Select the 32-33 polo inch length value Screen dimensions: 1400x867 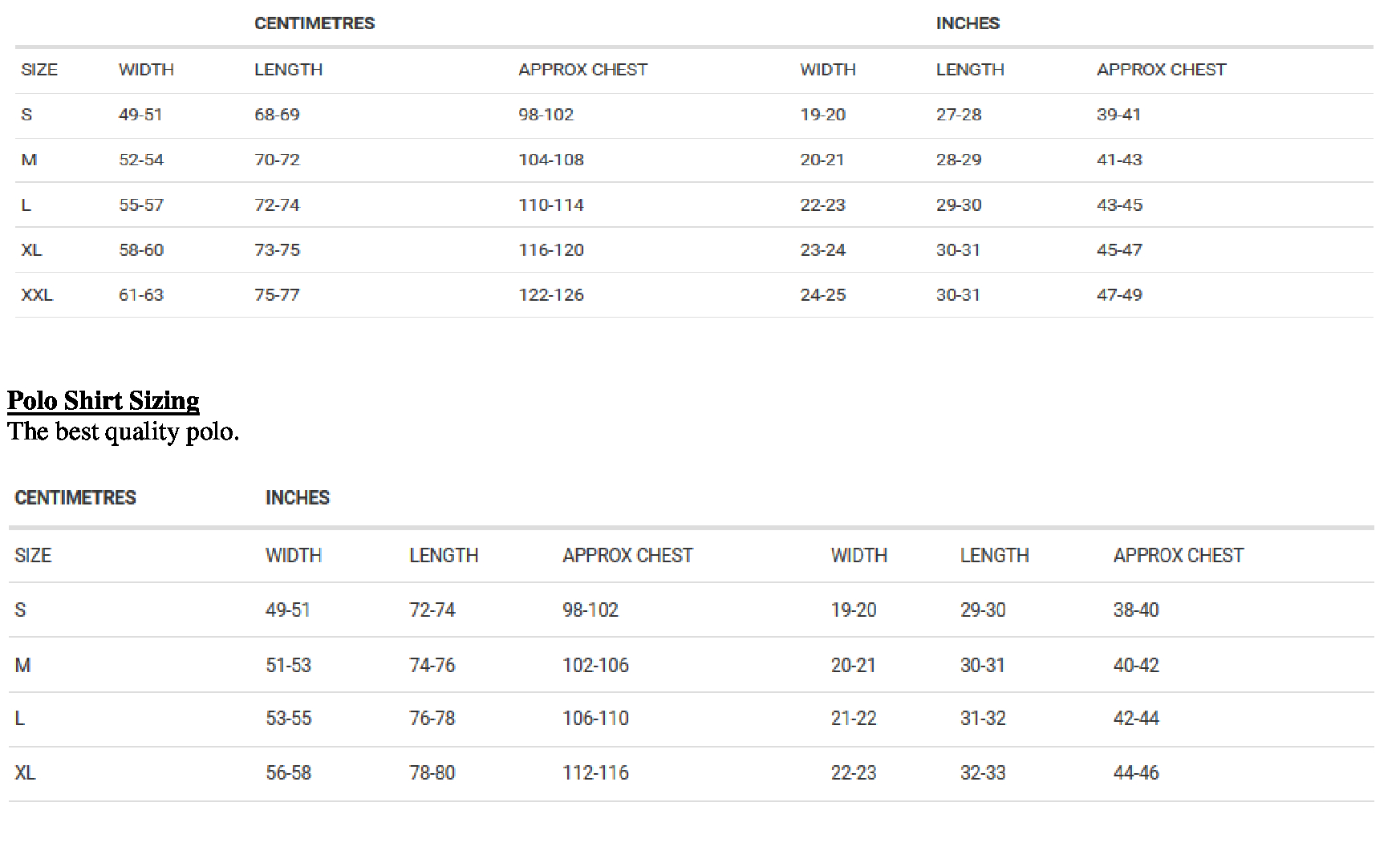pos(982,773)
